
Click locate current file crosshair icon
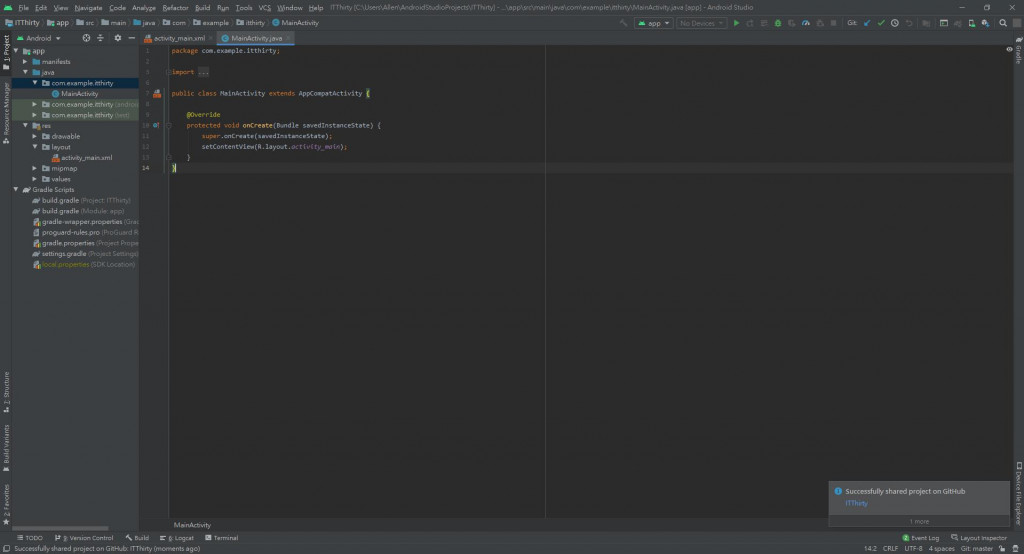86,38
